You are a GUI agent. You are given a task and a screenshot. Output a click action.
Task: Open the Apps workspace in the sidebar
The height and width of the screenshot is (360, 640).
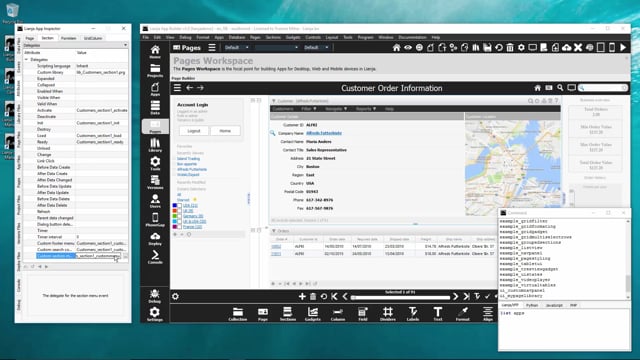(155, 89)
